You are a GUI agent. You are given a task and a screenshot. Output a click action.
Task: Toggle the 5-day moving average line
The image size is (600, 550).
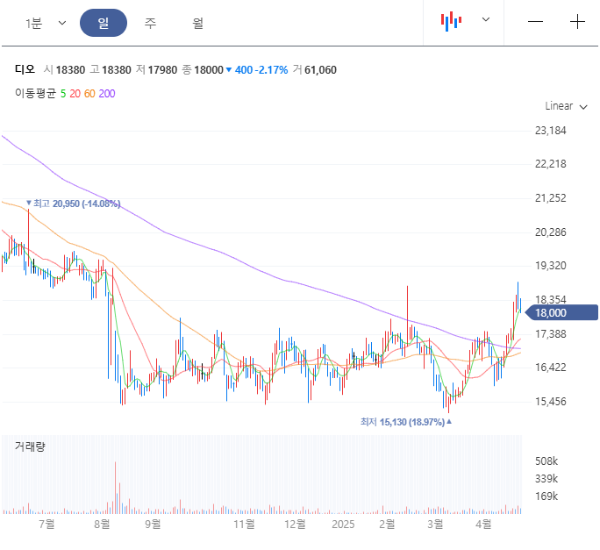63,93
